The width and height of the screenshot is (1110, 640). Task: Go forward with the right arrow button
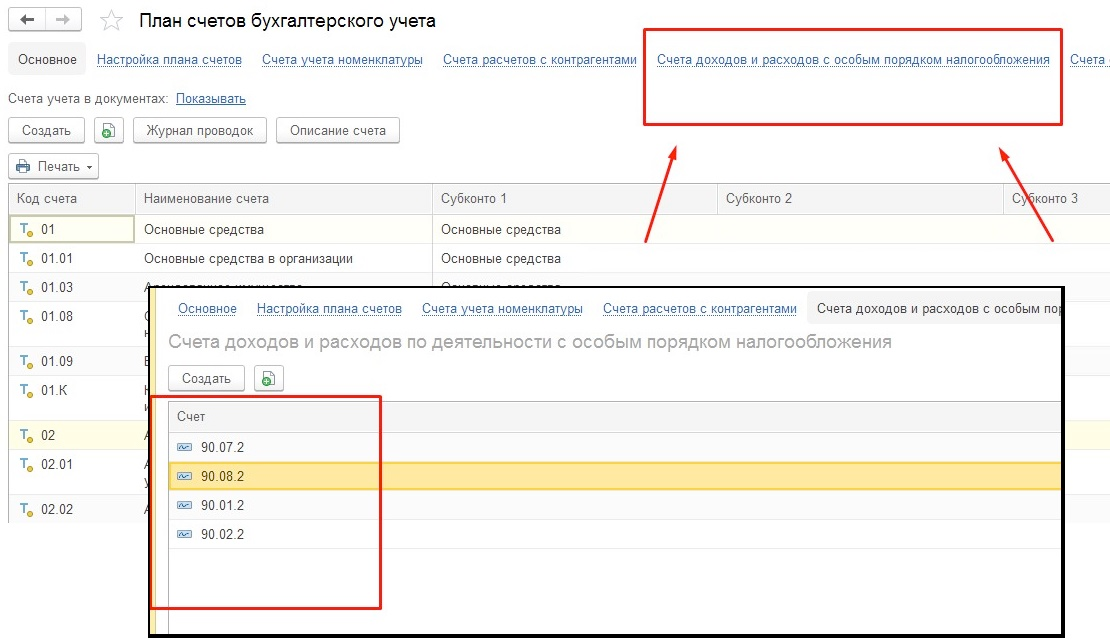coord(64,20)
